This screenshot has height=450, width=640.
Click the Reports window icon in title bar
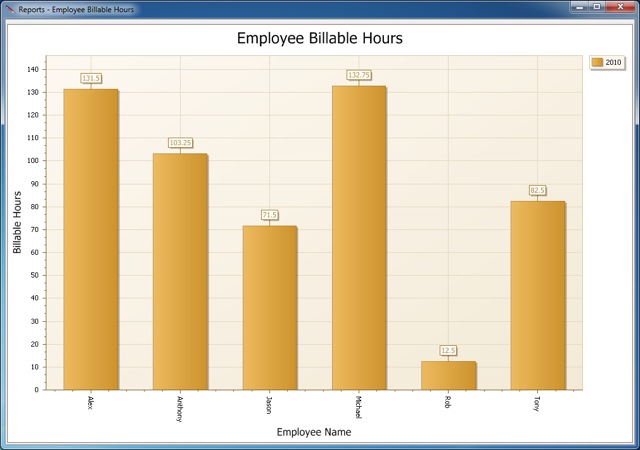click(x=9, y=9)
